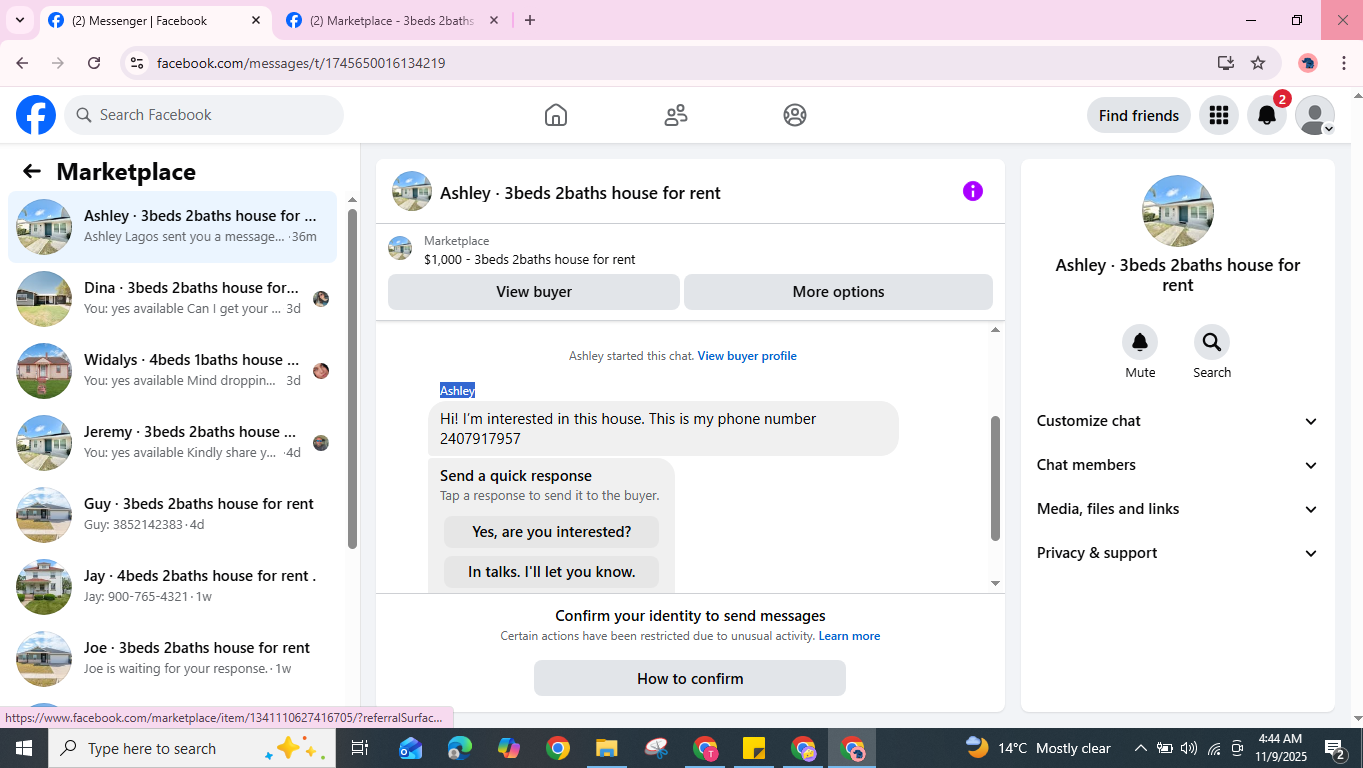The width and height of the screenshot is (1363, 768).
Task: Open the Learn more link
Action: click(x=849, y=636)
